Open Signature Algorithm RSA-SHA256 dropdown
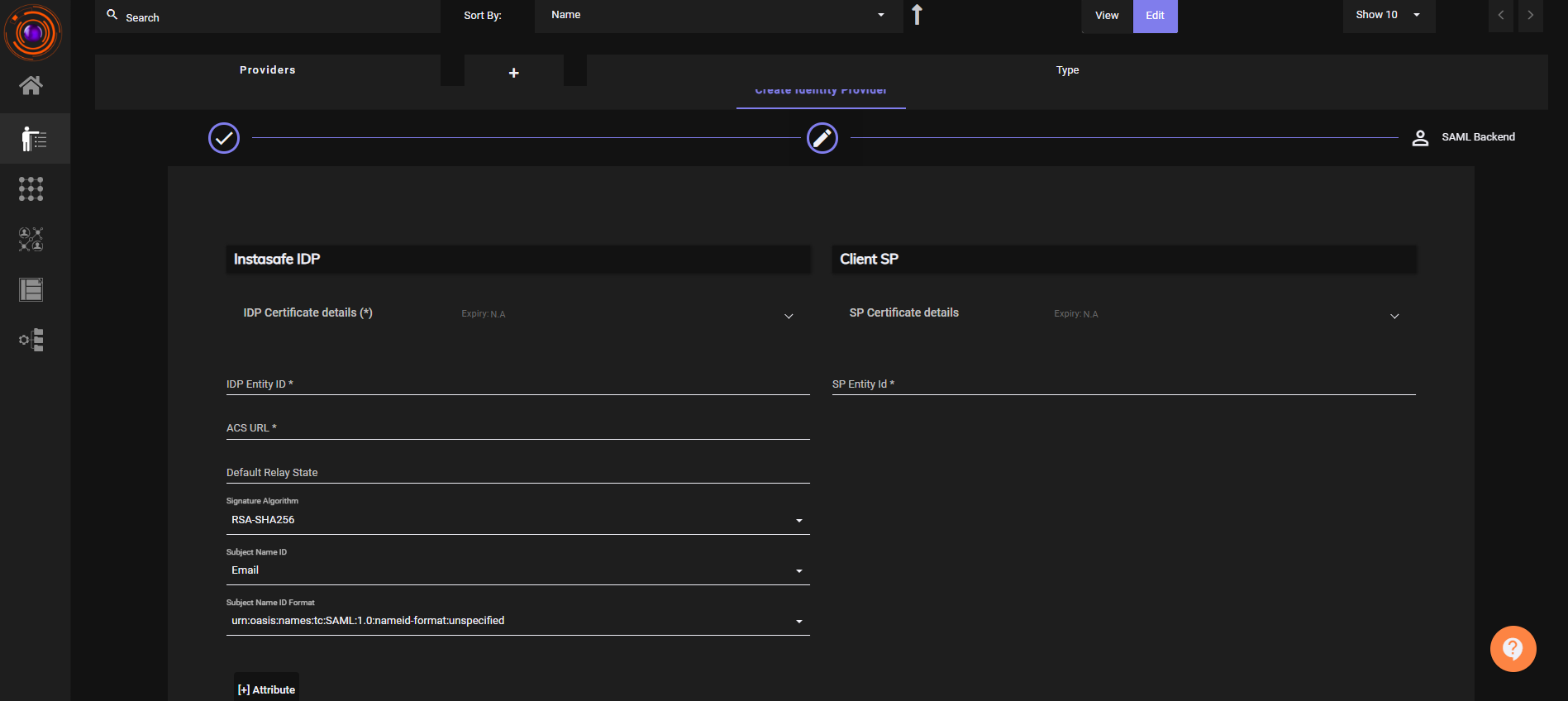This screenshot has width=1568, height=701. tap(518, 520)
